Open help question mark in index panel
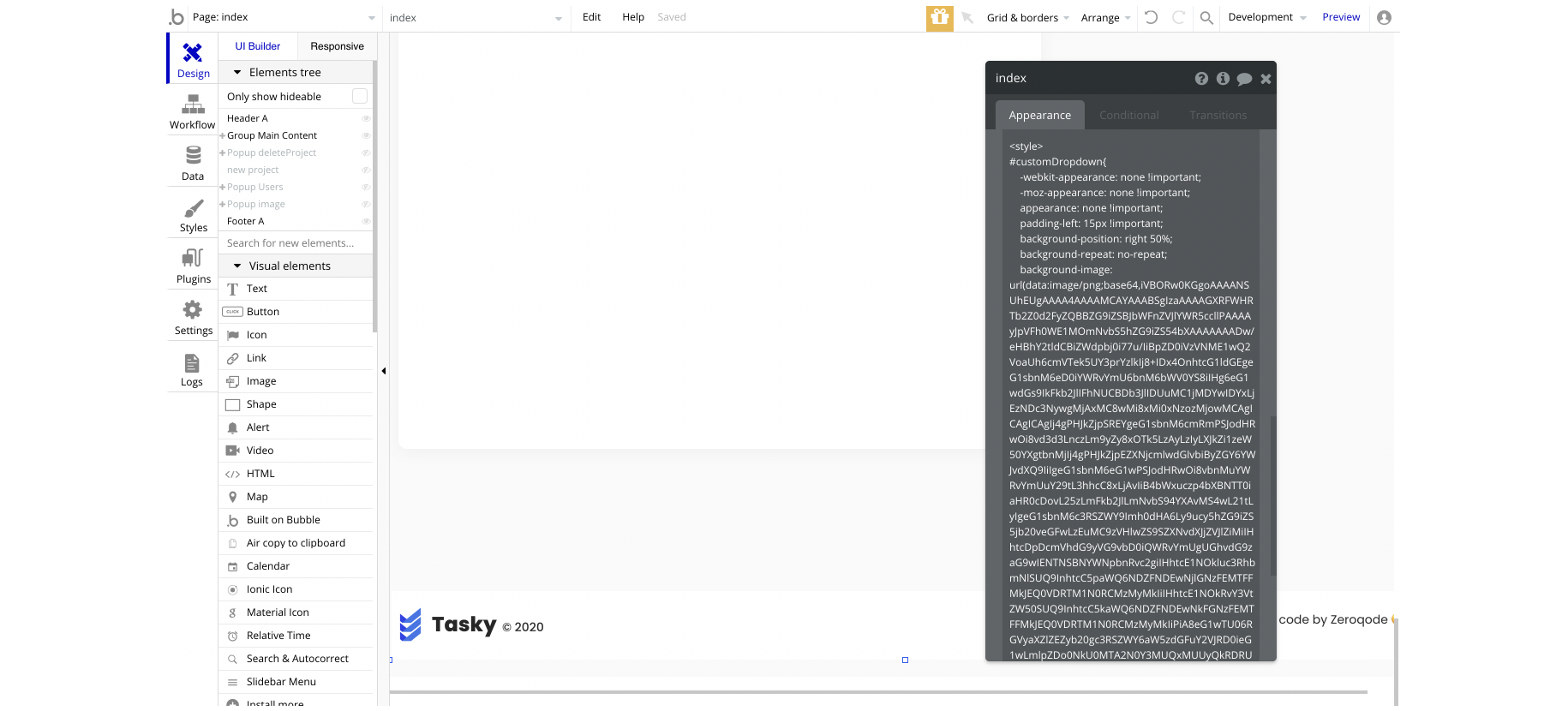This screenshot has height=711, width=1568. tap(1201, 79)
